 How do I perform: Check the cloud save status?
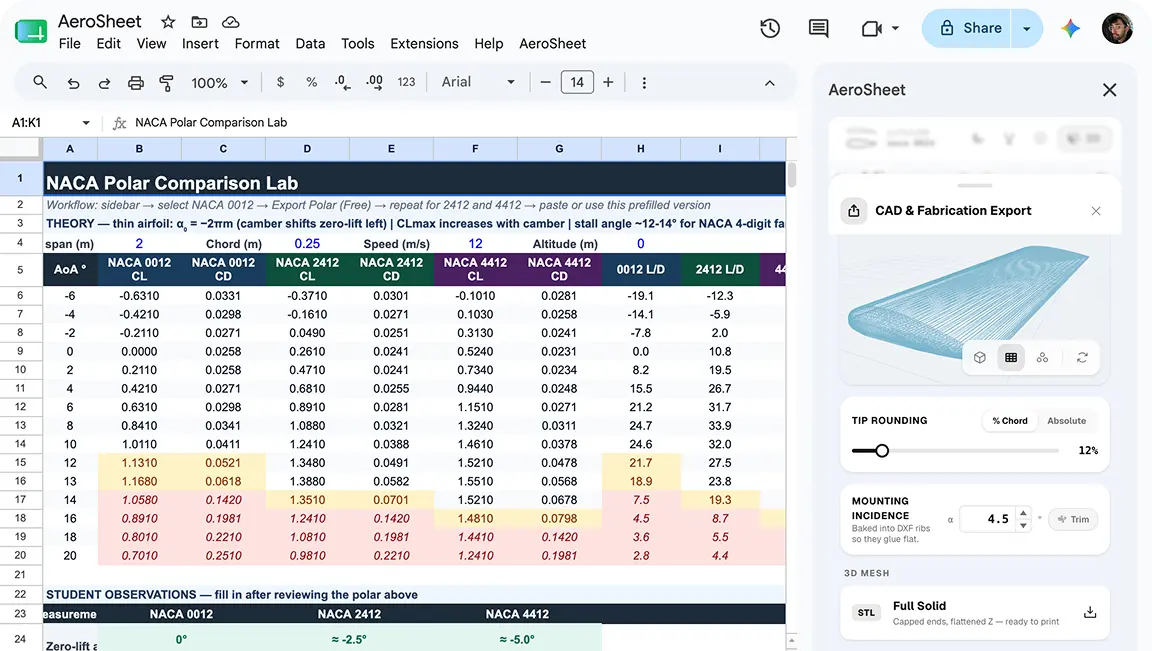coord(231,22)
